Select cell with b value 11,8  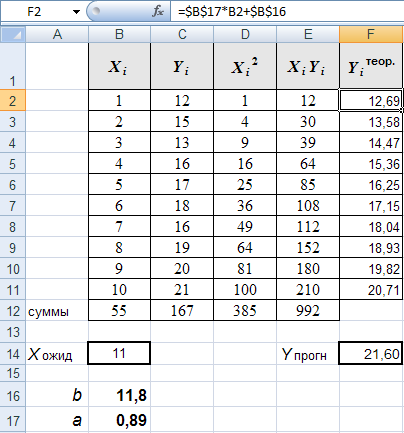click(x=119, y=395)
